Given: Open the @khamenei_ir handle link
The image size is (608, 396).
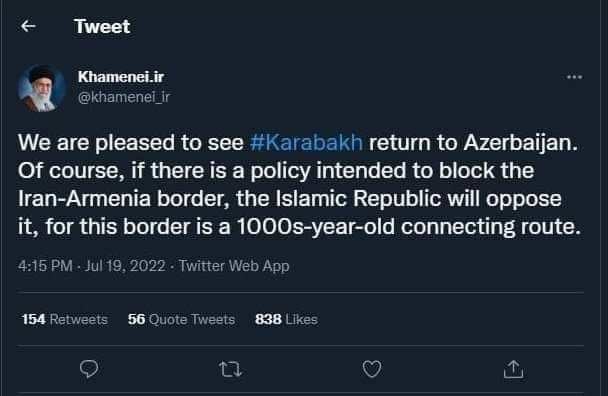Looking at the screenshot, I should click(124, 97).
